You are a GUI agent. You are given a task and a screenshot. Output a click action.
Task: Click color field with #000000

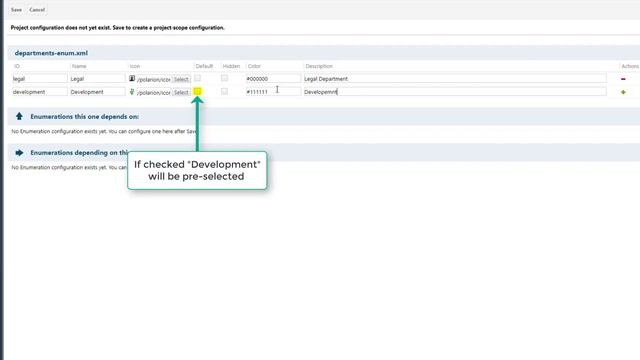tap(273, 78)
